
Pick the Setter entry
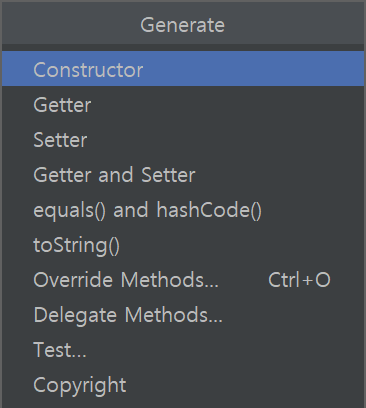tap(183, 139)
